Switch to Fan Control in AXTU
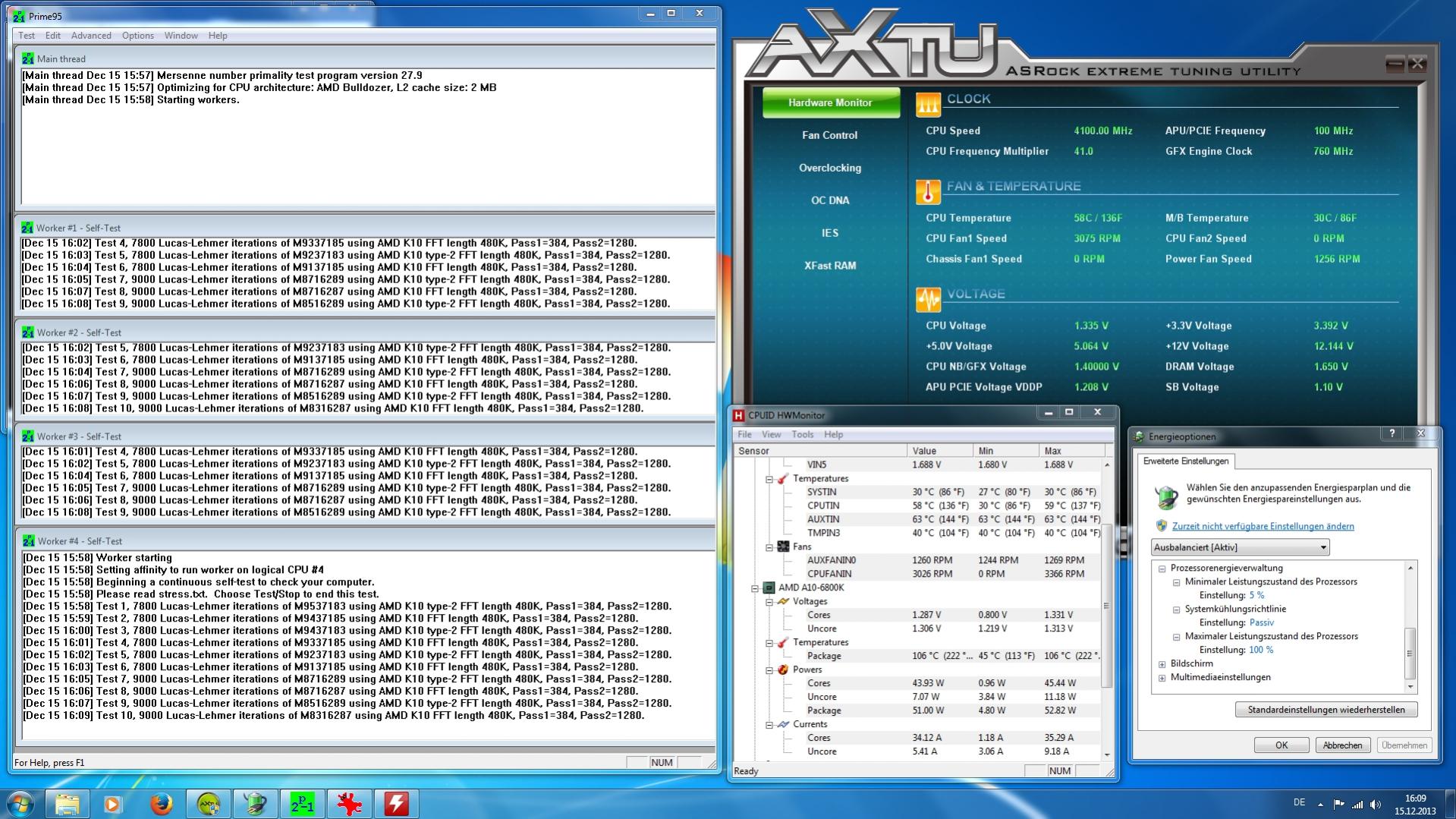 (829, 135)
